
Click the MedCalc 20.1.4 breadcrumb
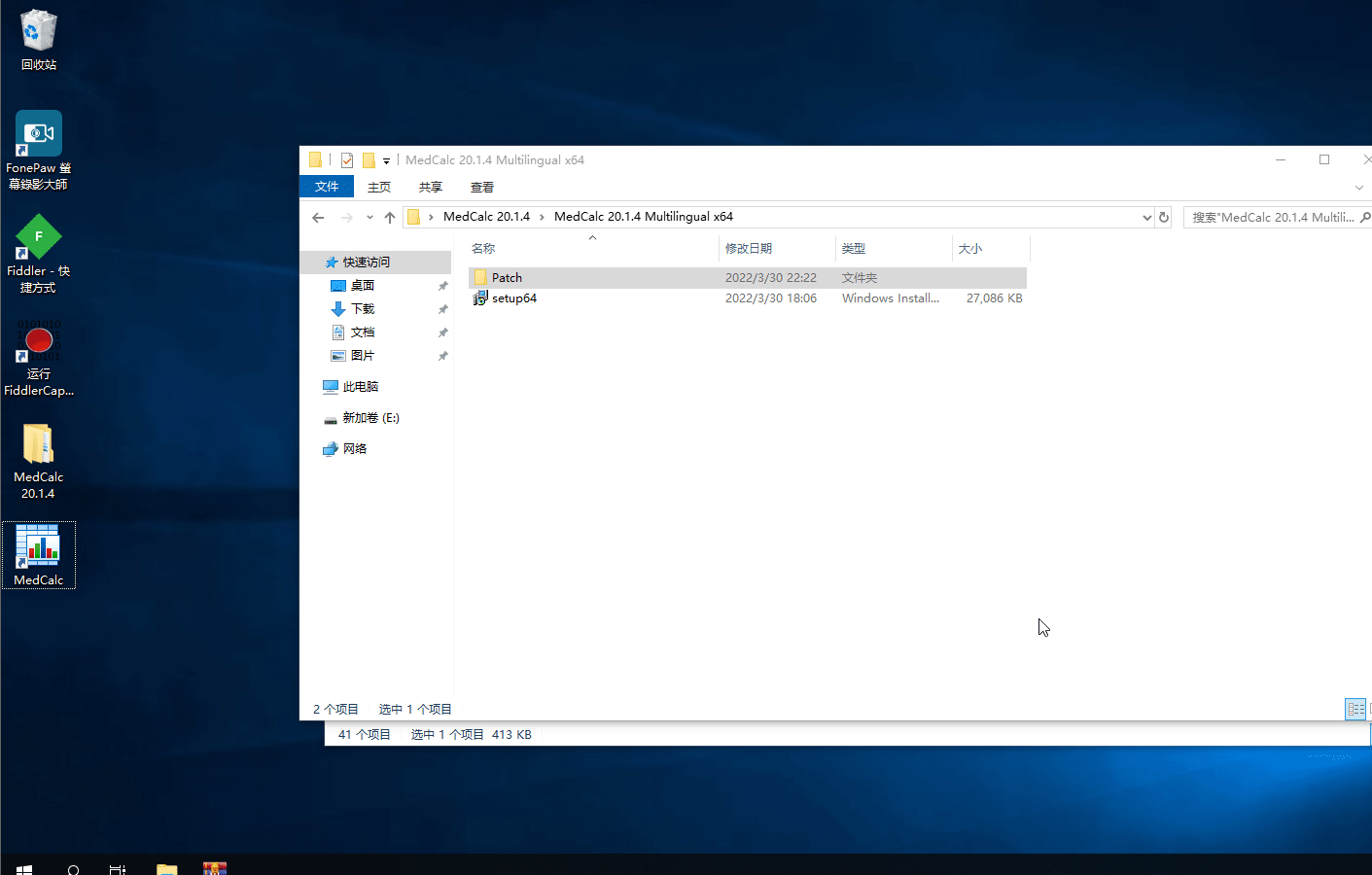[486, 217]
